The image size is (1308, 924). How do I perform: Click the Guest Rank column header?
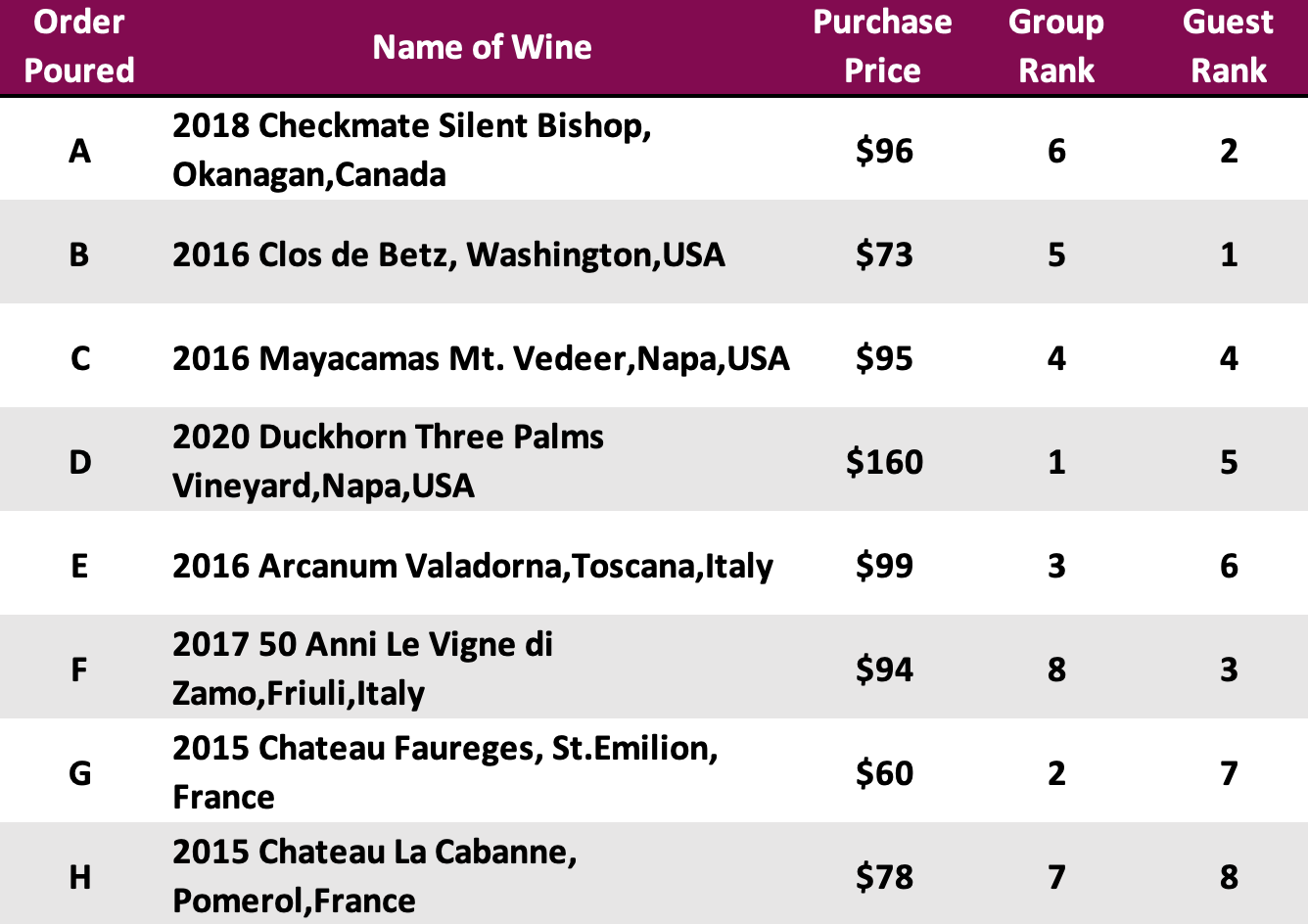pos(1228,46)
